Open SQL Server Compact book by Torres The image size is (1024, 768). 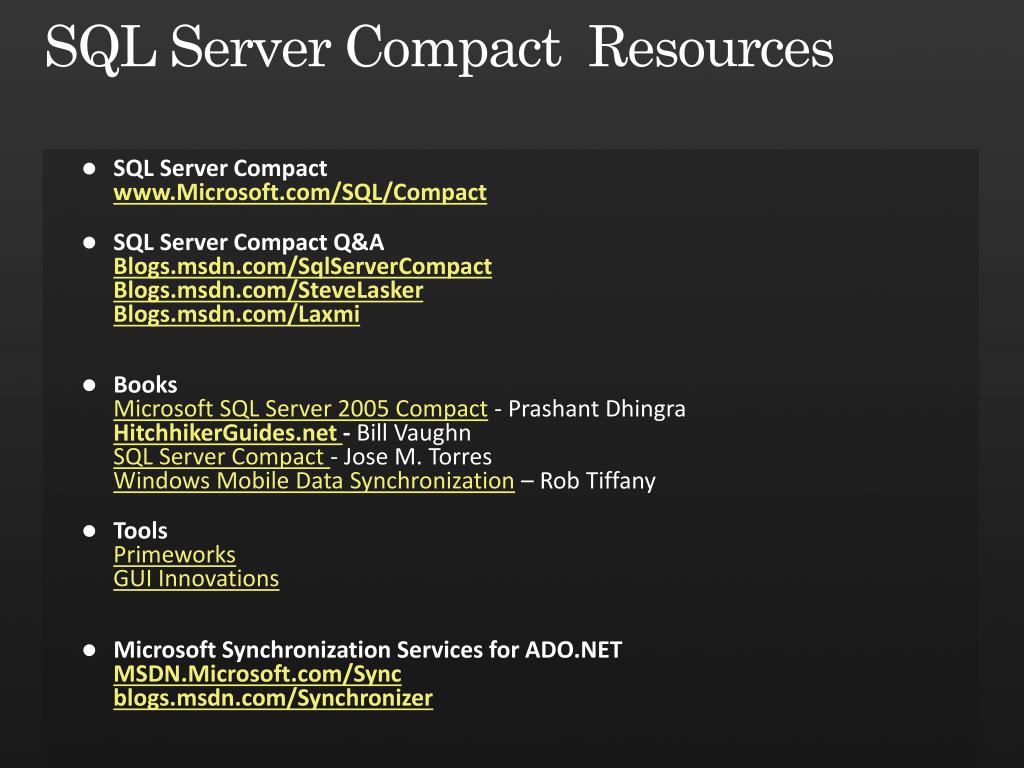(219, 456)
